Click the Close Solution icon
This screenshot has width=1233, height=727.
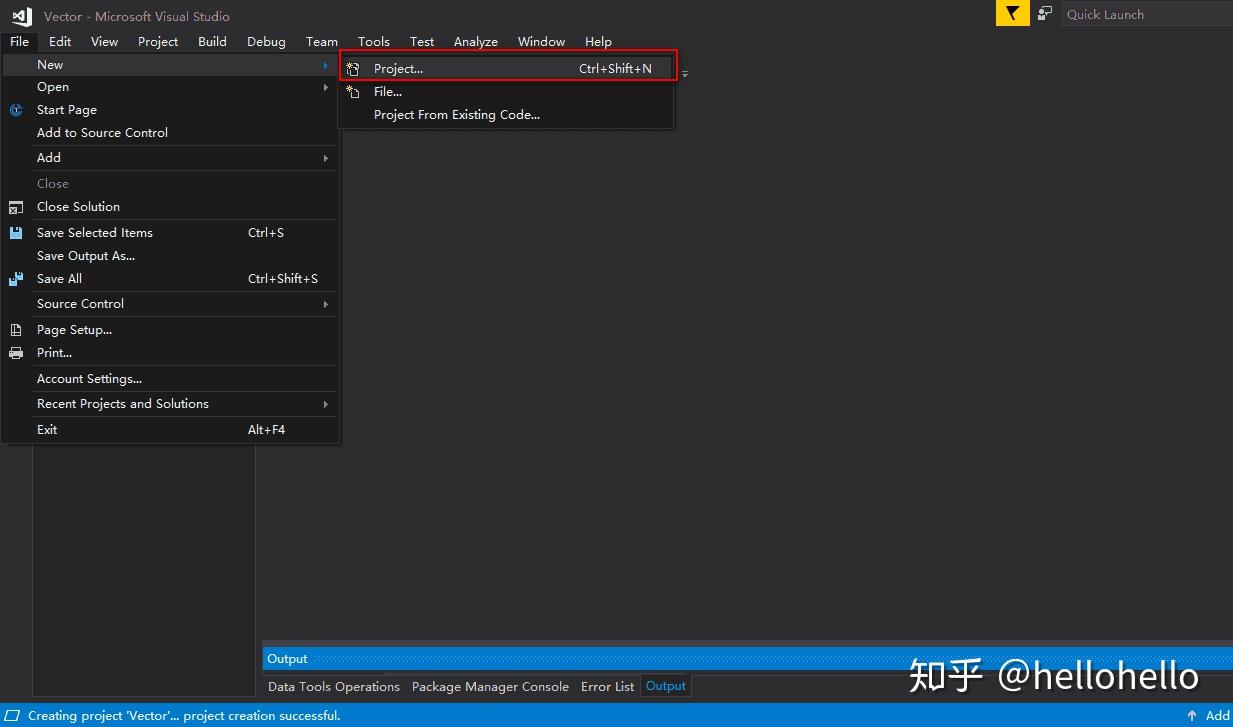pyautogui.click(x=16, y=207)
